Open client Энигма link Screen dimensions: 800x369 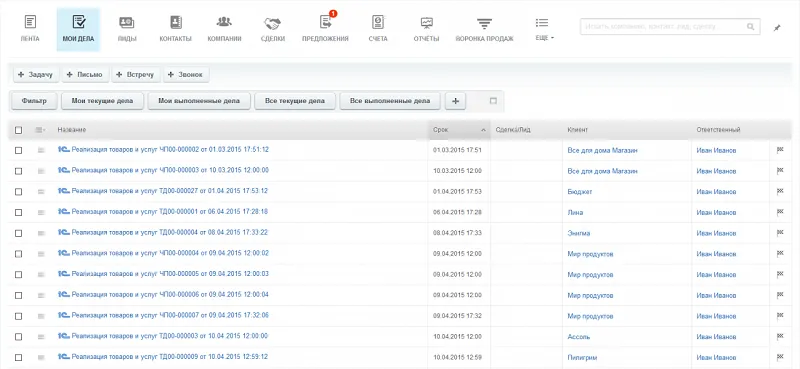coord(579,233)
